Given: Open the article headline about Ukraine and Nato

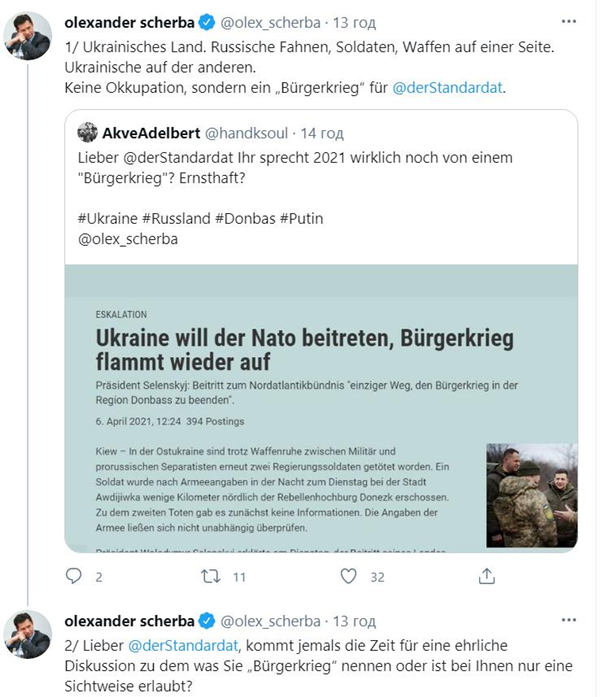Looking at the screenshot, I should coord(304,348).
